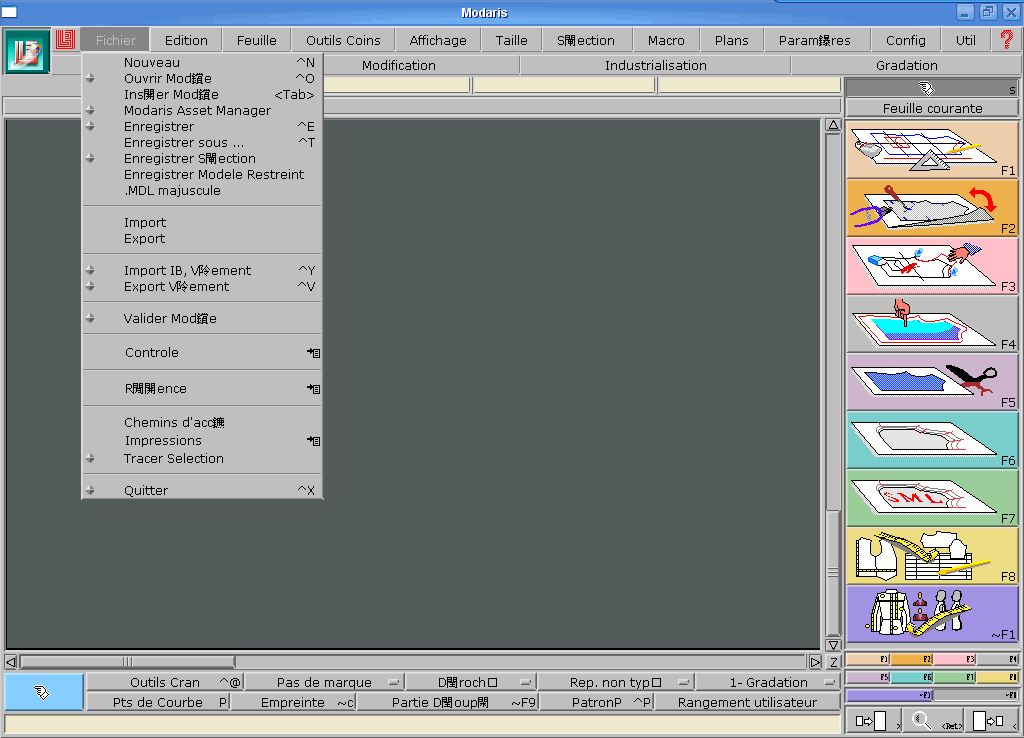Click the red square spiral icon
The width and height of the screenshot is (1024, 738).
pos(65,39)
